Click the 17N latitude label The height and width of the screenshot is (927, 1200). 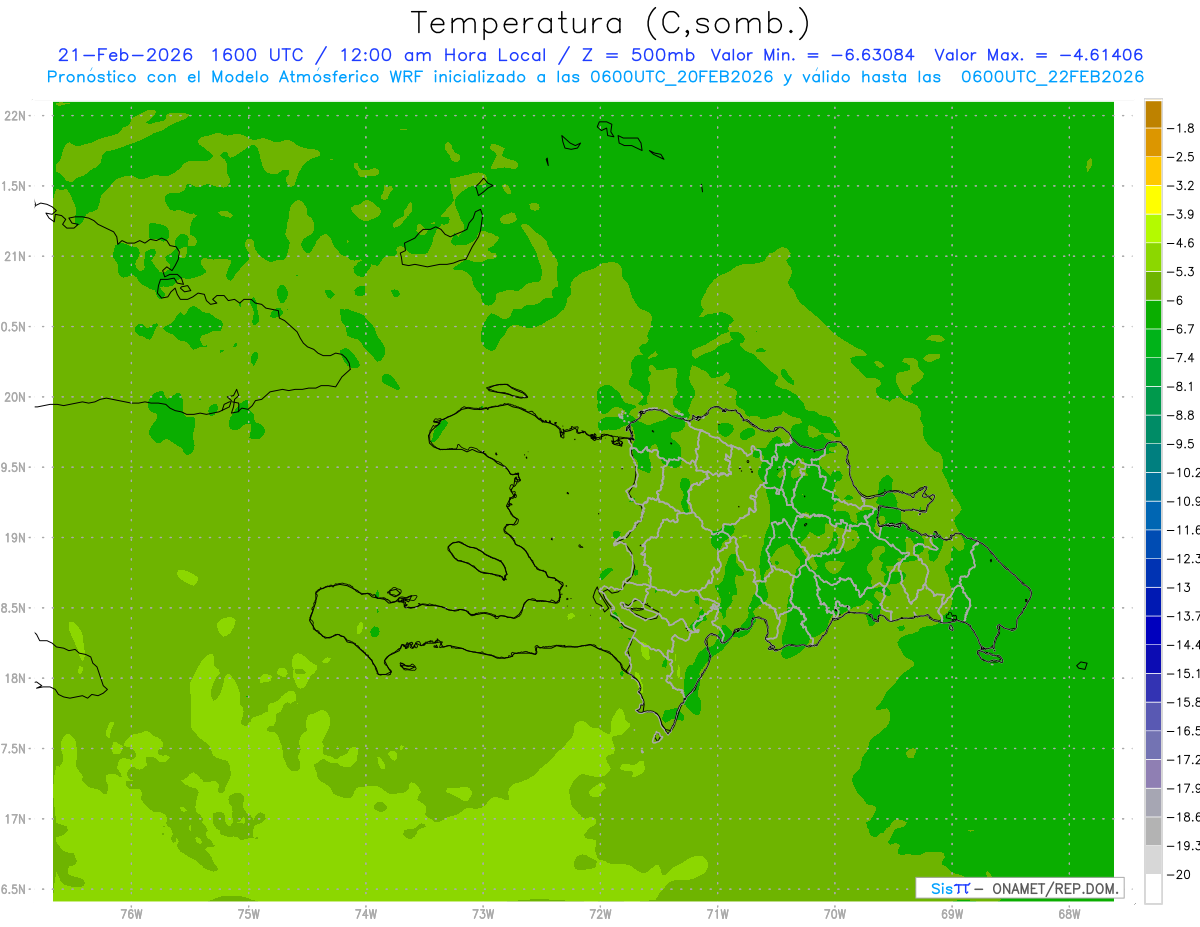coord(16,819)
